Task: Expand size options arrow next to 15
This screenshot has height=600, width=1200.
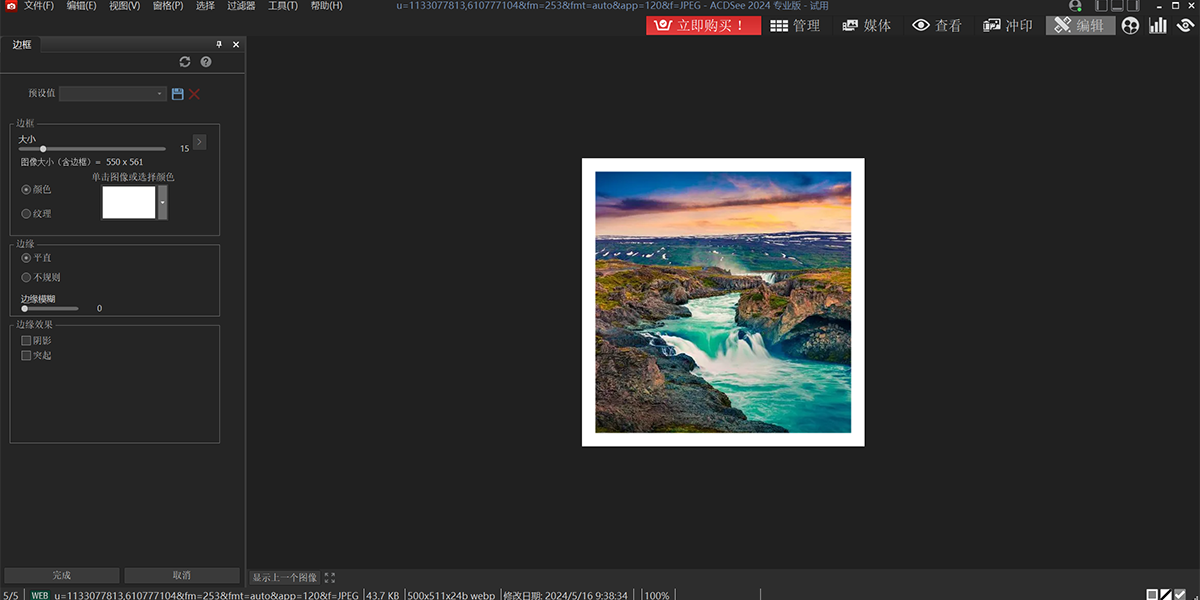Action: click(199, 142)
